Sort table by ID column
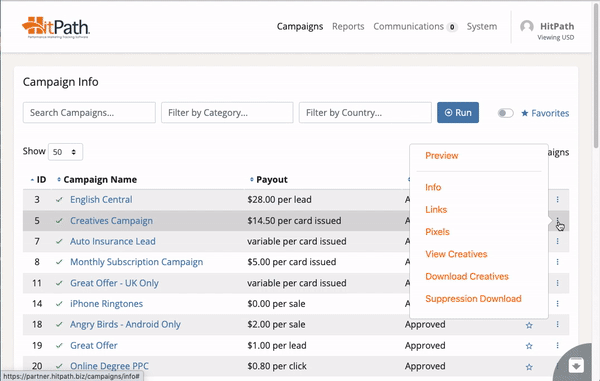Image resolution: width=600 pixels, height=381 pixels. pyautogui.click(x=38, y=179)
